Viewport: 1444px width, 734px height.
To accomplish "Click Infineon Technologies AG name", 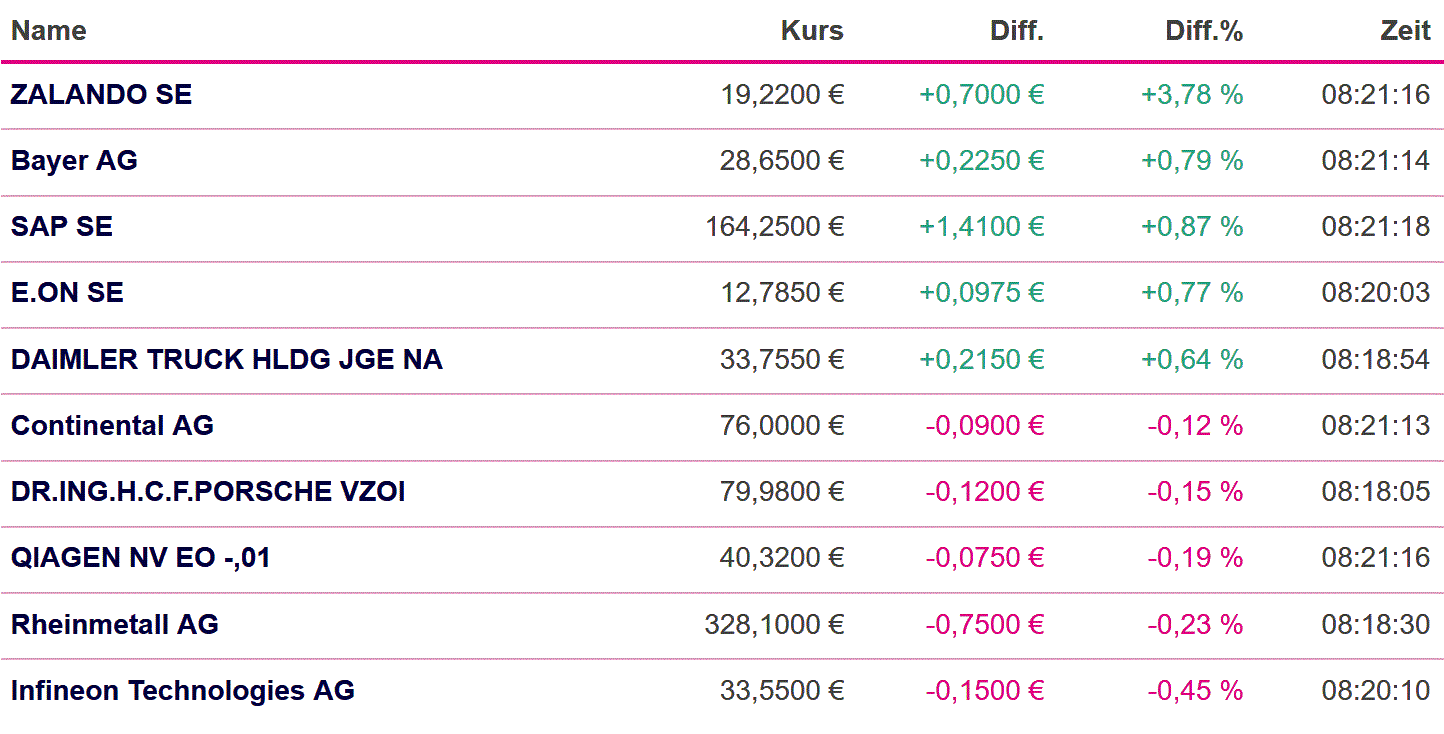I will pos(183,691).
